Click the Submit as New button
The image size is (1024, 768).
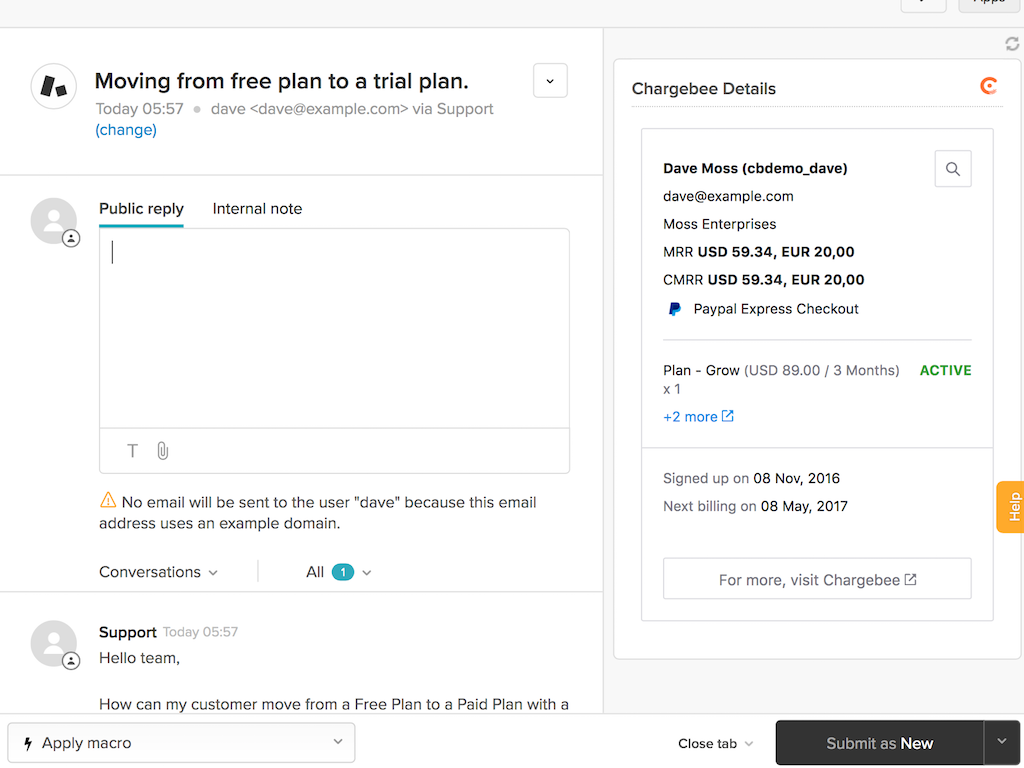(879, 743)
